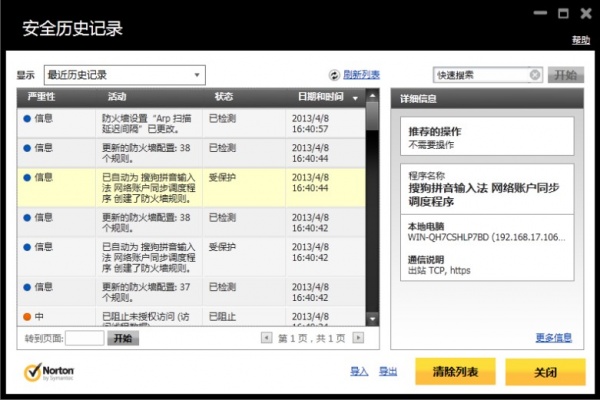Click 出站 TCP, https text

[439, 271]
